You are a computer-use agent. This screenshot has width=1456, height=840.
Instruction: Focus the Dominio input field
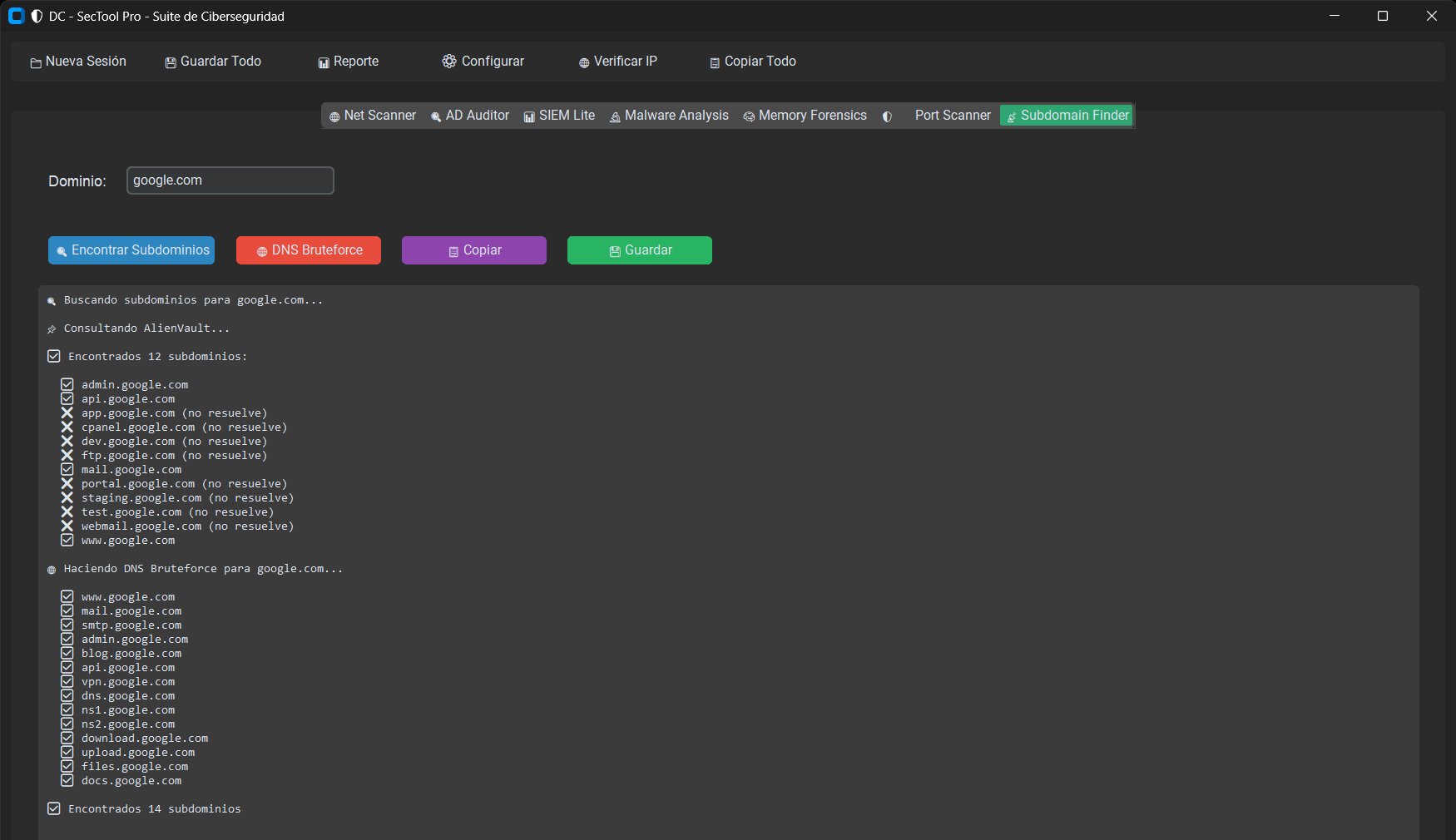coord(230,180)
